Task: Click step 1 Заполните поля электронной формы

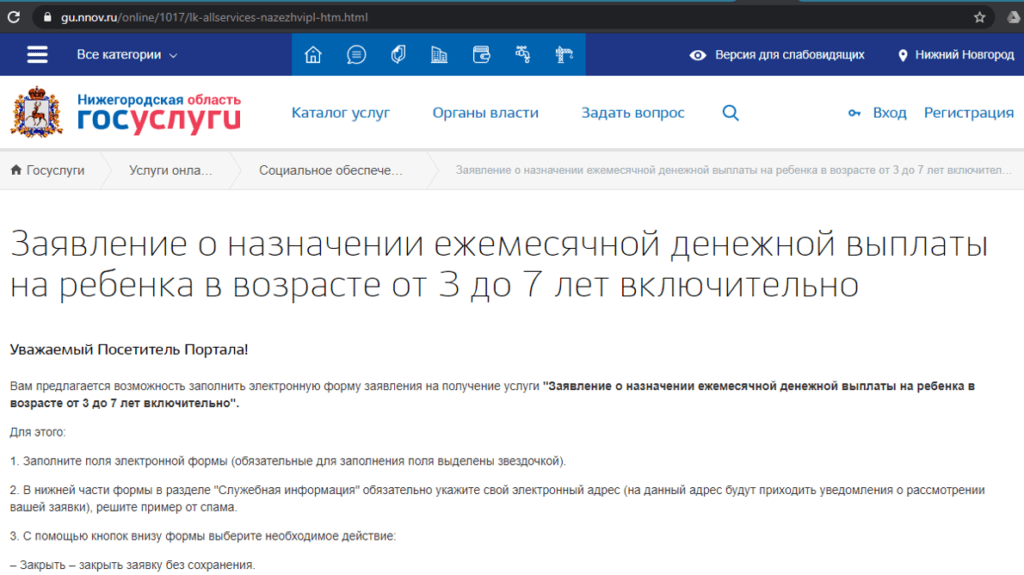Action: pos(288,461)
